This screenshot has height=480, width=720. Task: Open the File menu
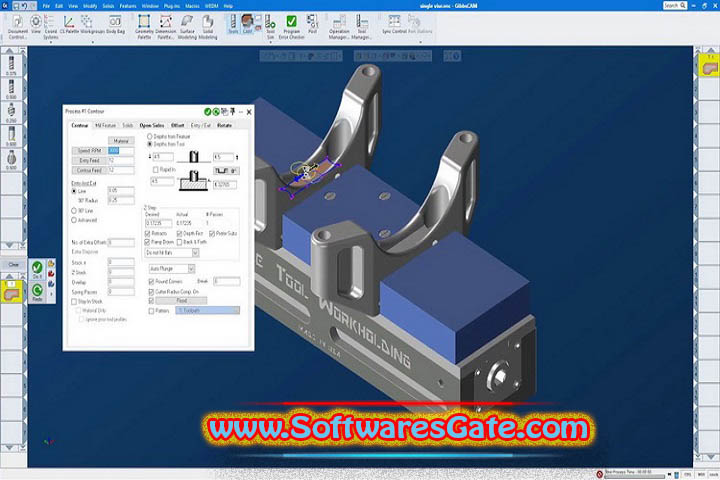46,6
